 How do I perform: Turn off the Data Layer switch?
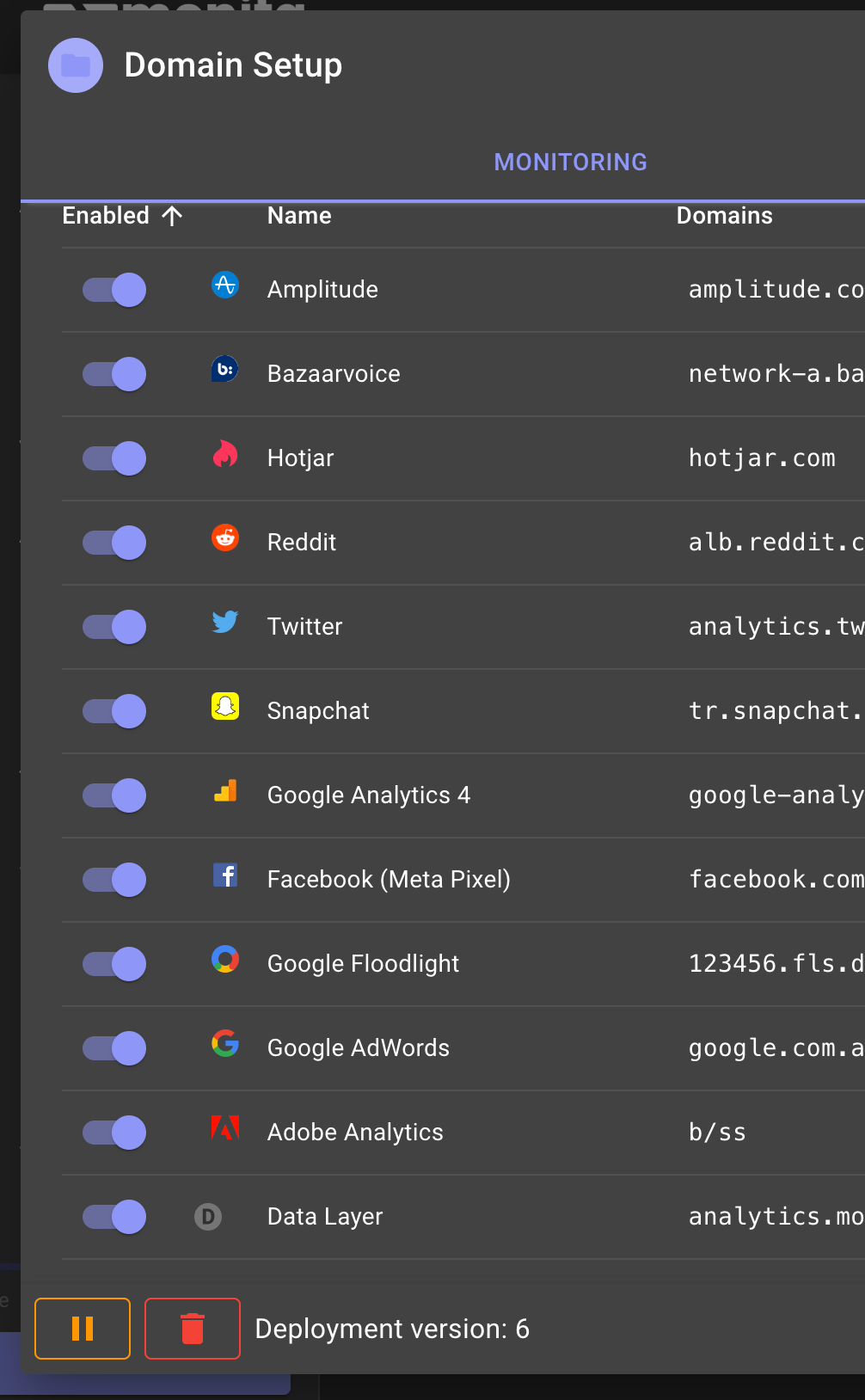click(114, 1217)
